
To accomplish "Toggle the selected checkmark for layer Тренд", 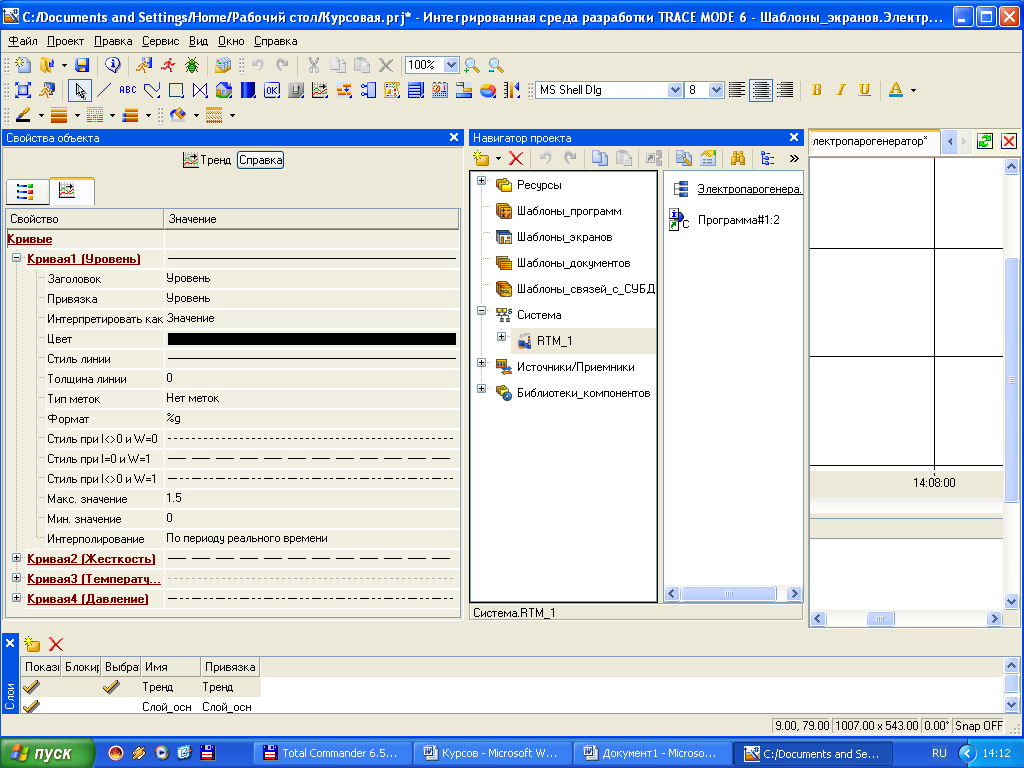I will tap(112, 686).
